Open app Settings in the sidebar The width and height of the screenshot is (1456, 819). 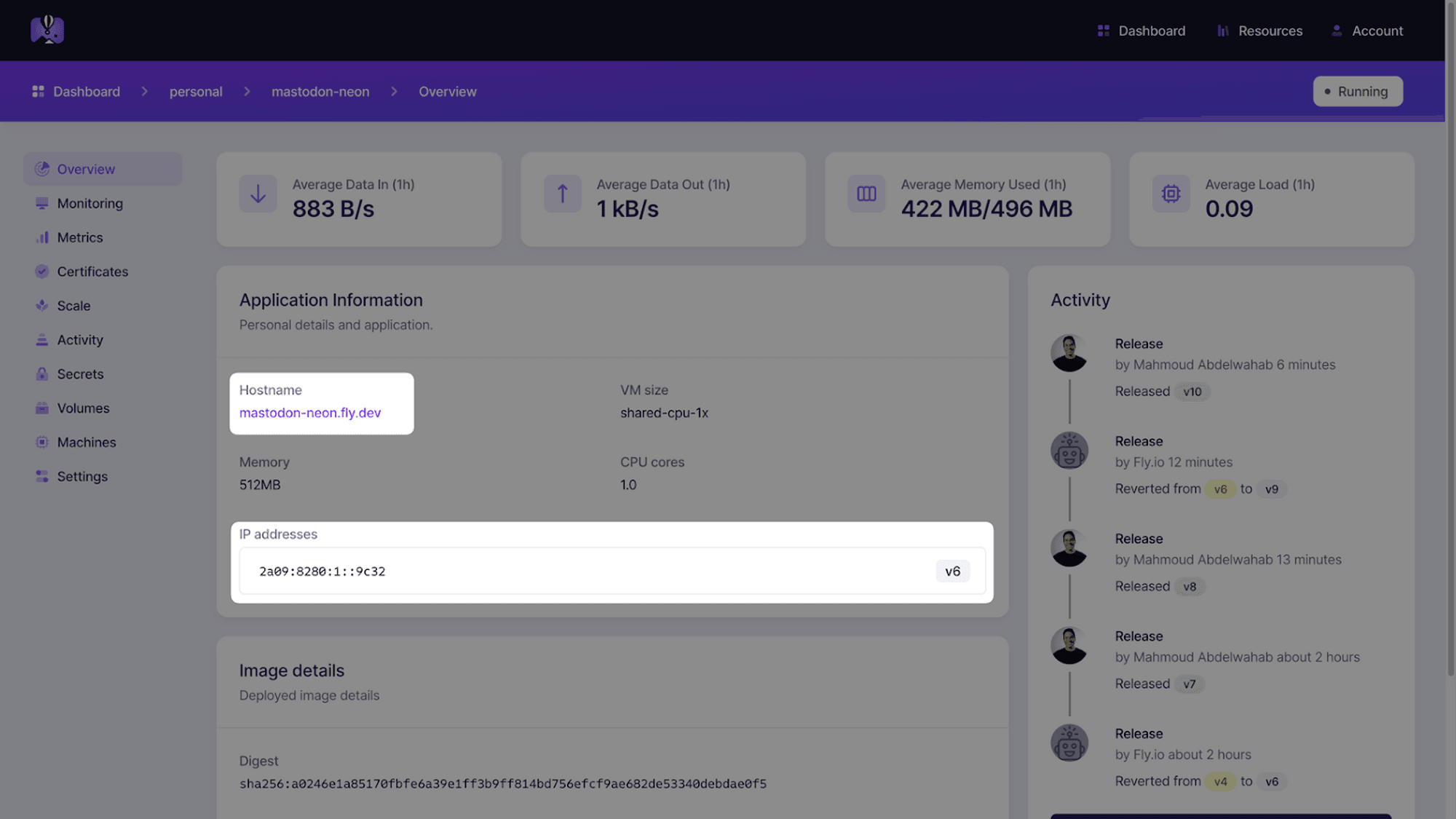point(82,477)
